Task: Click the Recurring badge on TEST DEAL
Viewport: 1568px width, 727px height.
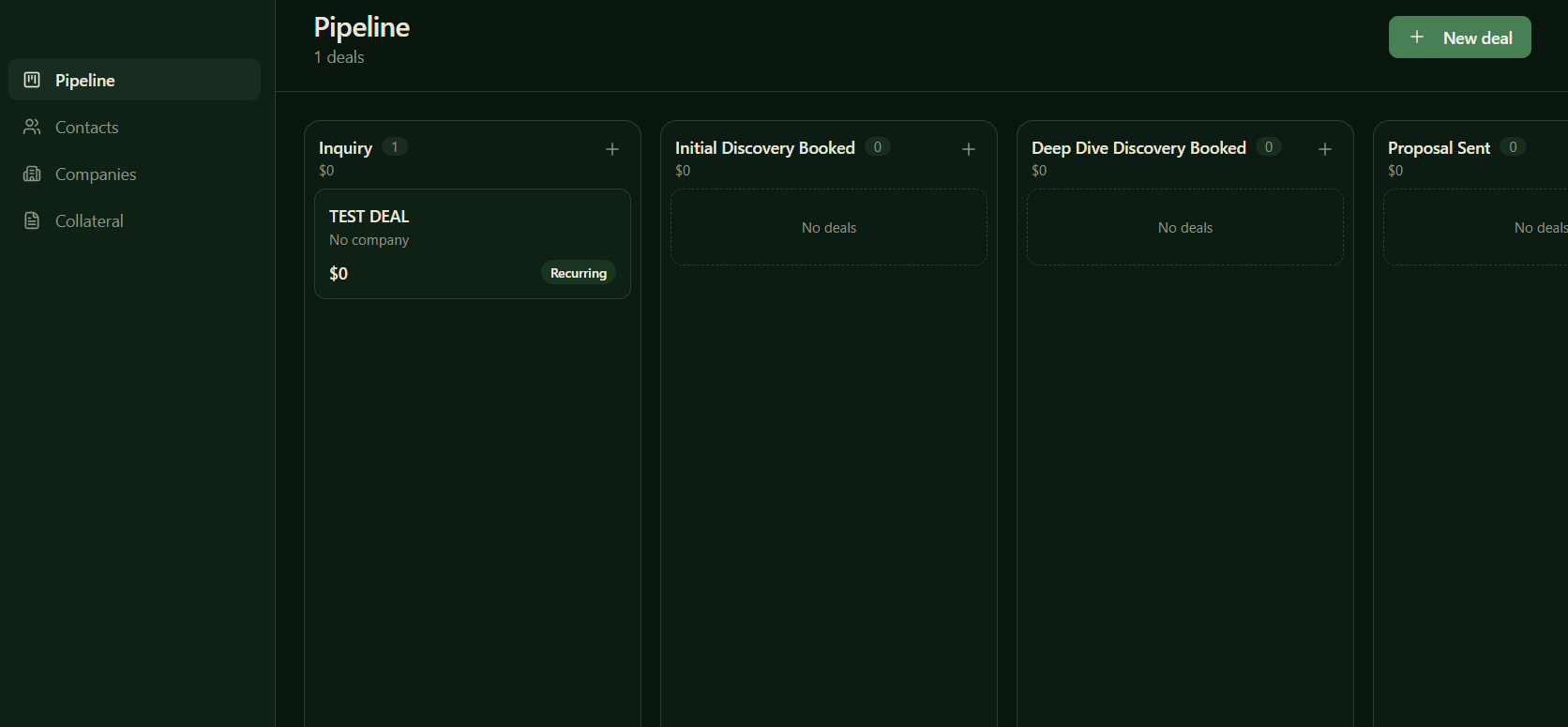Action: (x=579, y=273)
